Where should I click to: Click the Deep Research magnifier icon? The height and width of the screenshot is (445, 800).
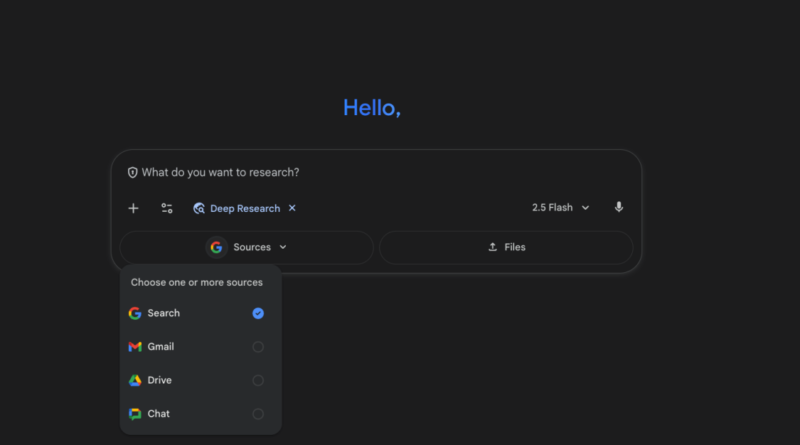[x=199, y=208]
